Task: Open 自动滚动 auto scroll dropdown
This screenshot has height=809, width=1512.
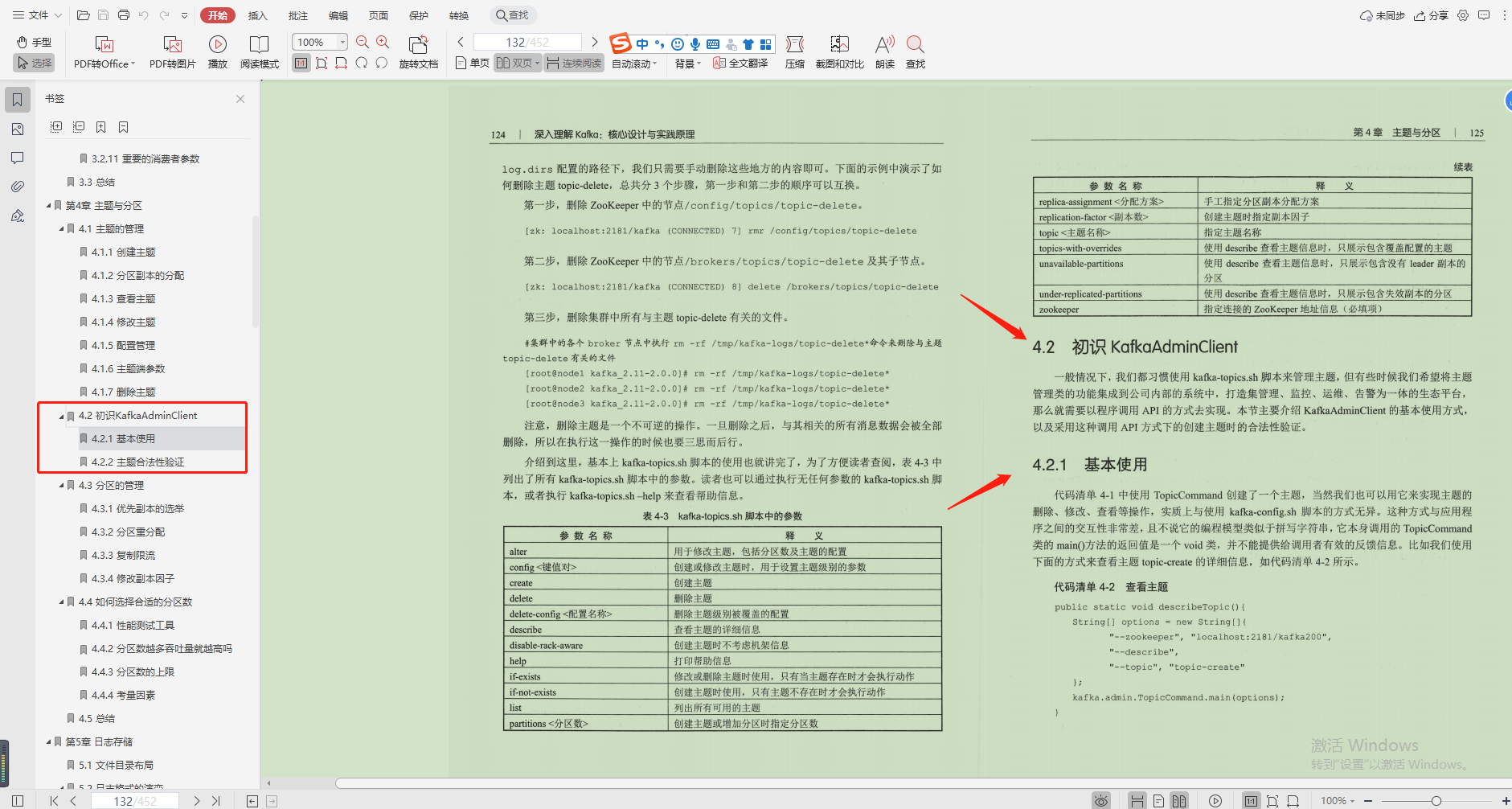Action: (x=633, y=64)
